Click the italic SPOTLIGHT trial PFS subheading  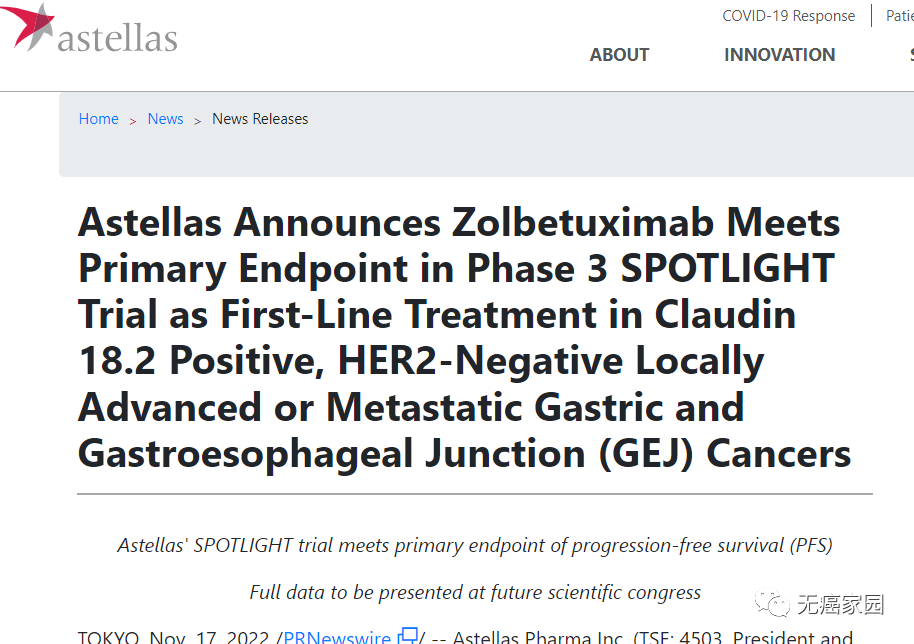475,546
